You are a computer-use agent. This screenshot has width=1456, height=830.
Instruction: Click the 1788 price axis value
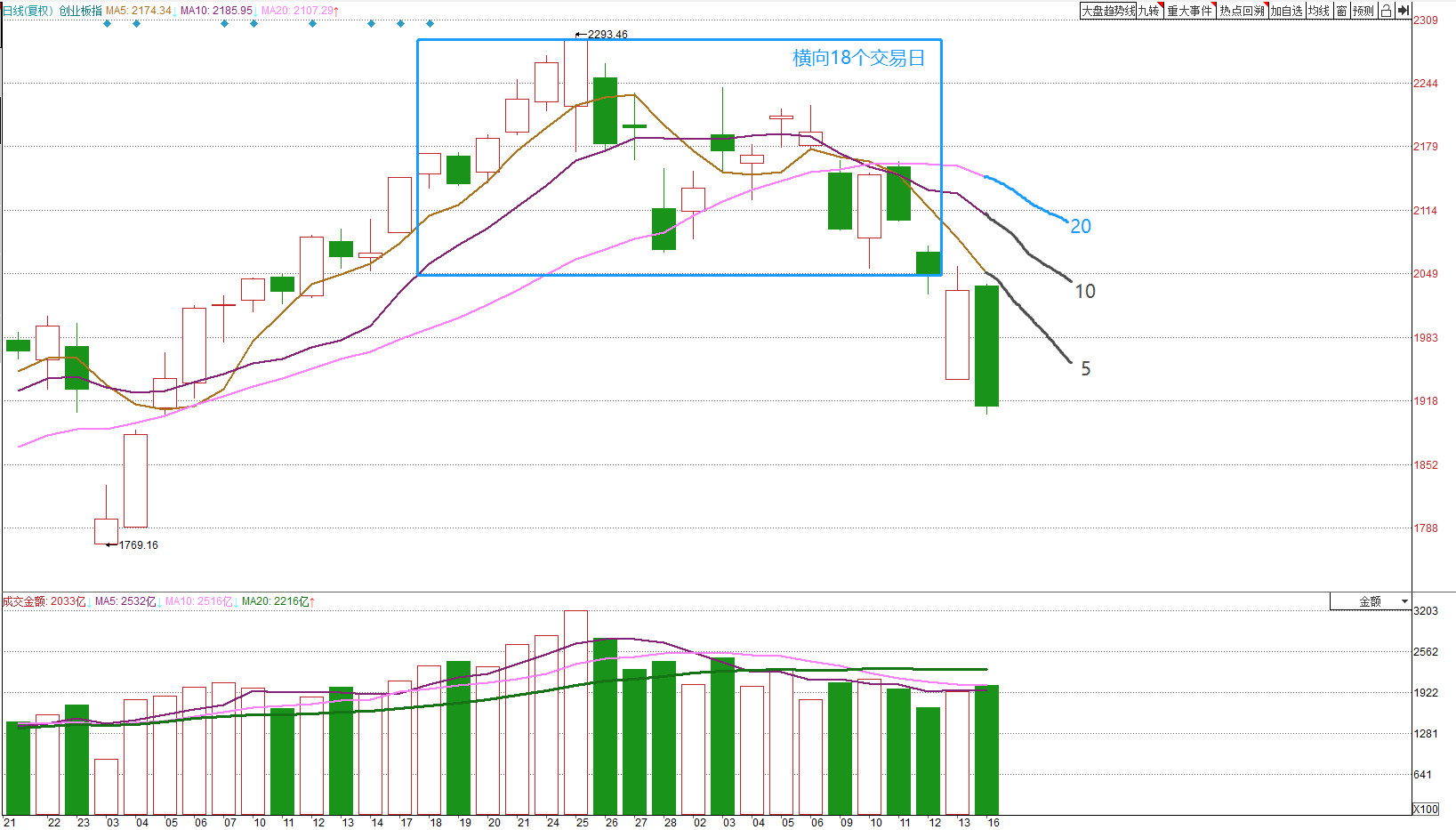click(x=1426, y=528)
